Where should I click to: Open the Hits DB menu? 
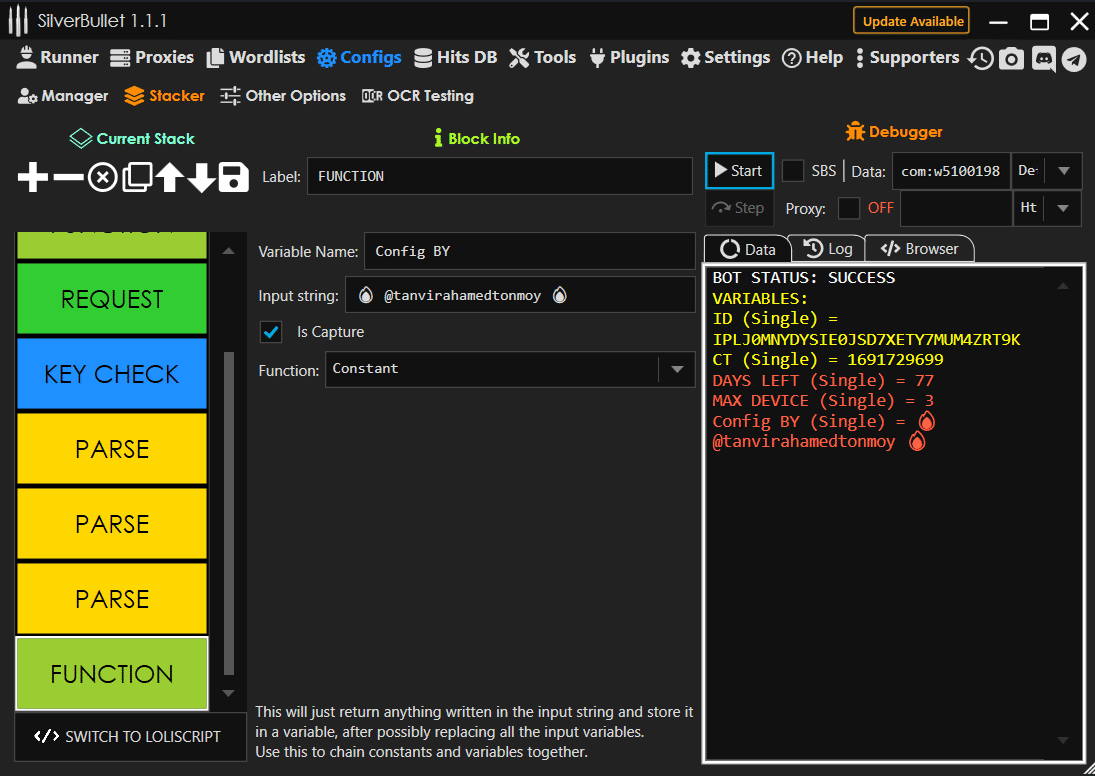(x=455, y=58)
